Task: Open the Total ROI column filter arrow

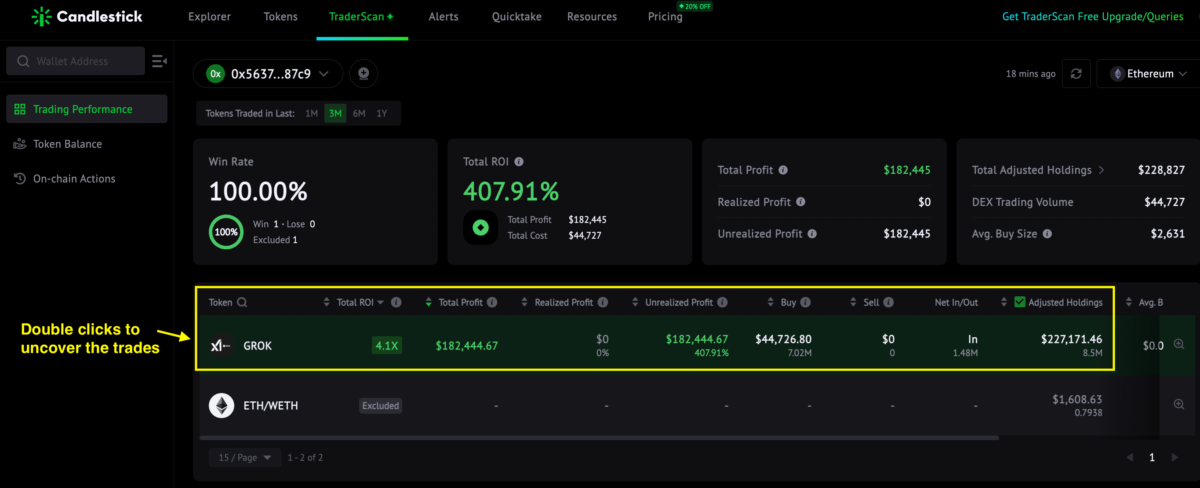Action: pyautogui.click(x=380, y=302)
